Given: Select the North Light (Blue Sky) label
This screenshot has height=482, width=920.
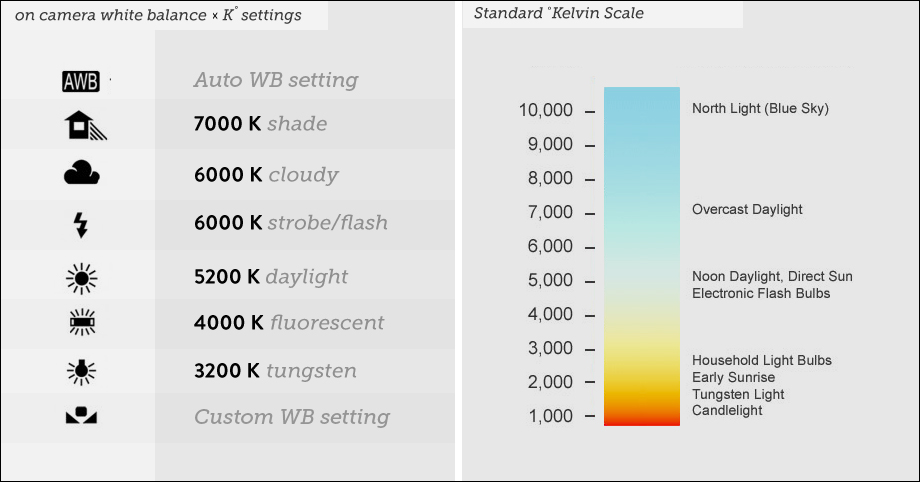Looking at the screenshot, I should coord(760,108).
